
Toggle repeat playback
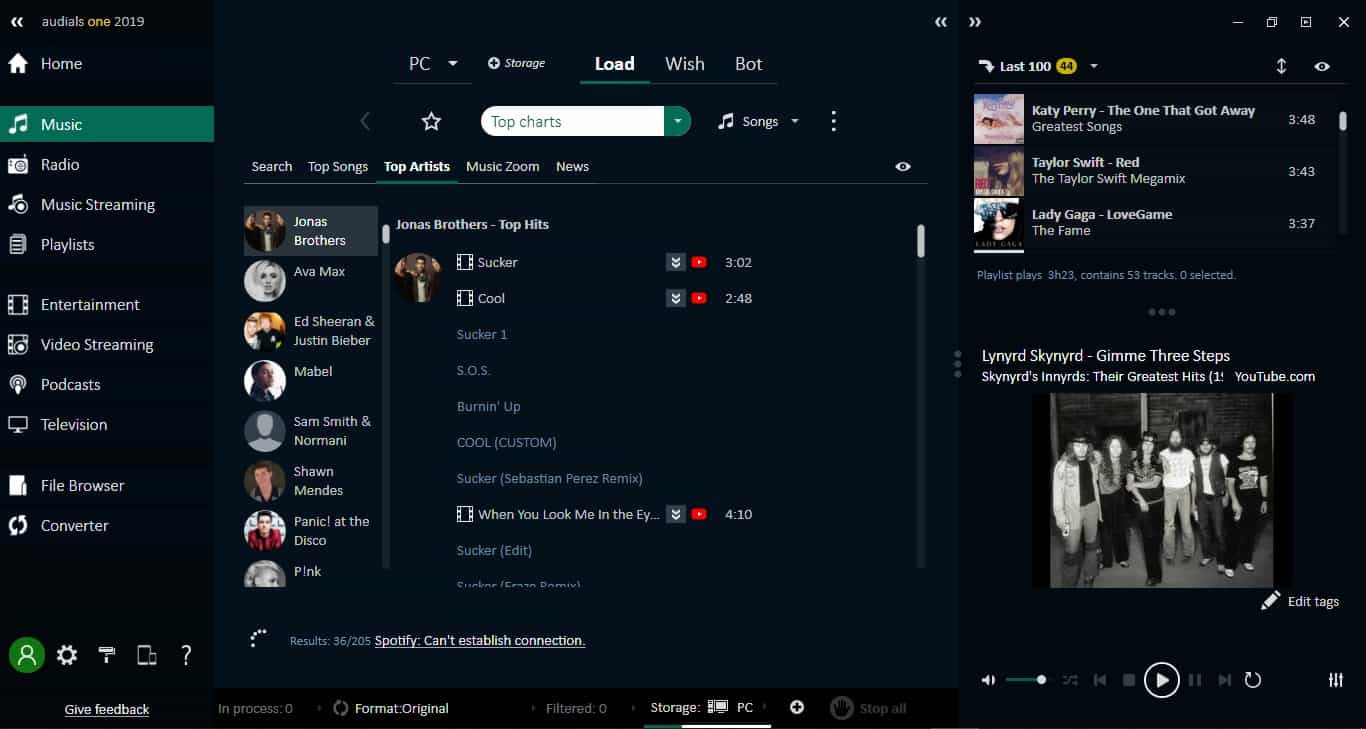(1253, 680)
